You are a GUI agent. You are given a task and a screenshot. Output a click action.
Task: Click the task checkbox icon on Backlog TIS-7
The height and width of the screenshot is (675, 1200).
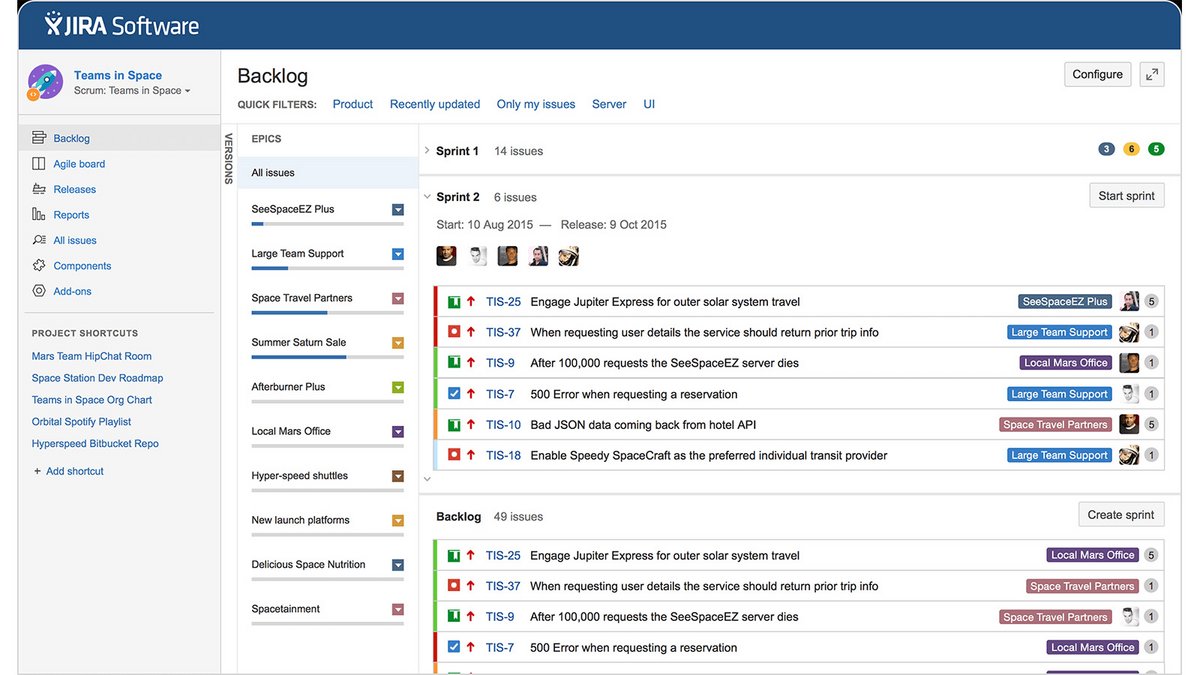tap(454, 647)
